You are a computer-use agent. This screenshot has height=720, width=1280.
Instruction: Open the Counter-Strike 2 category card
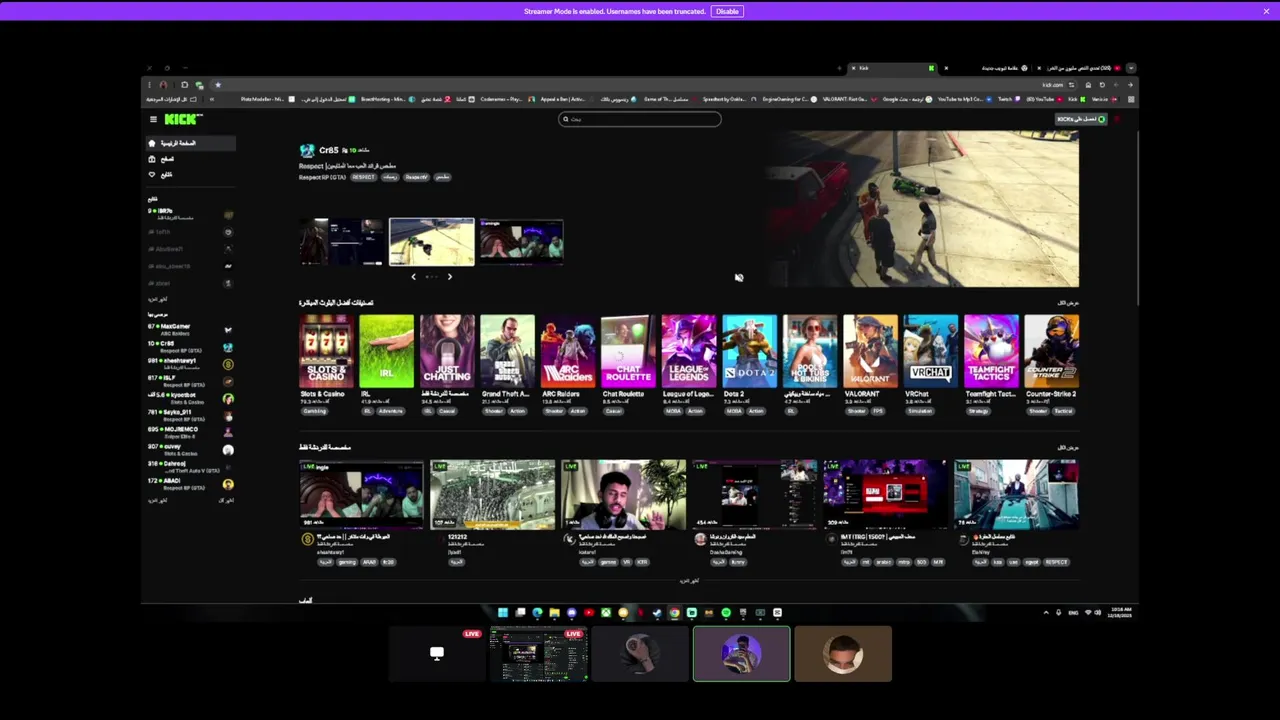tap(1051, 350)
